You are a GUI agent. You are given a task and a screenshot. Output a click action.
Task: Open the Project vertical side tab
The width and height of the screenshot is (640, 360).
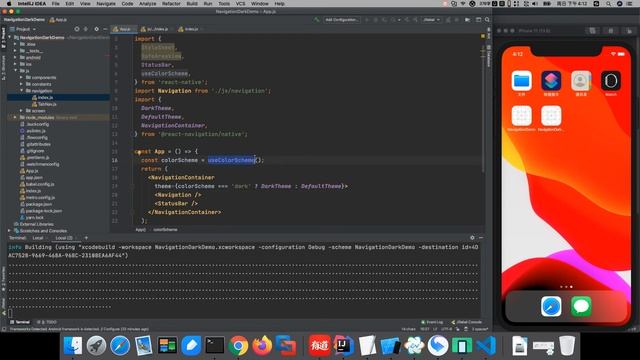click(x=3, y=37)
